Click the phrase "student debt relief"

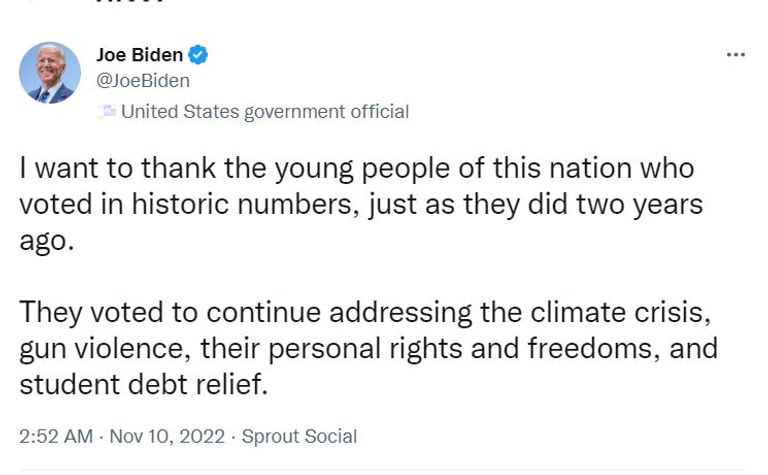pyautogui.click(x=143, y=385)
